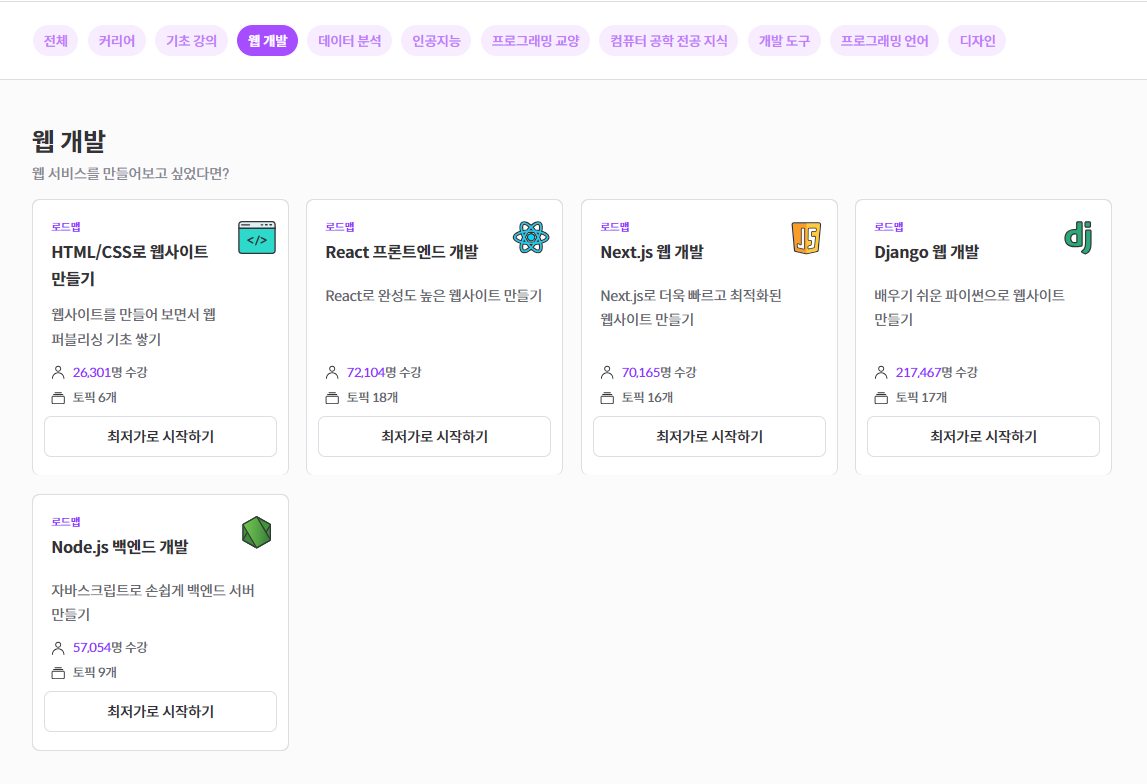
Task: Open the Node.js 백엔드 개발 title
Action: [x=119, y=547]
